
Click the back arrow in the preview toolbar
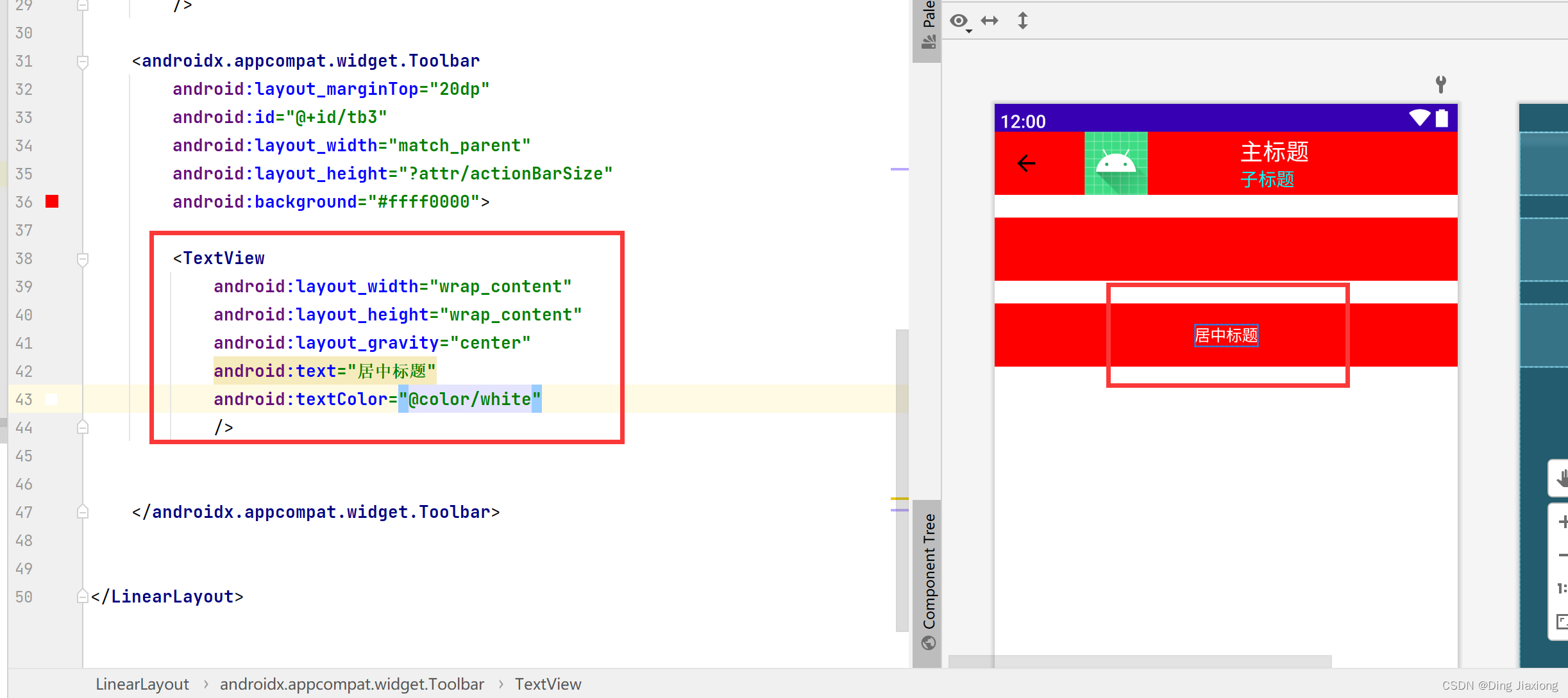(1026, 163)
